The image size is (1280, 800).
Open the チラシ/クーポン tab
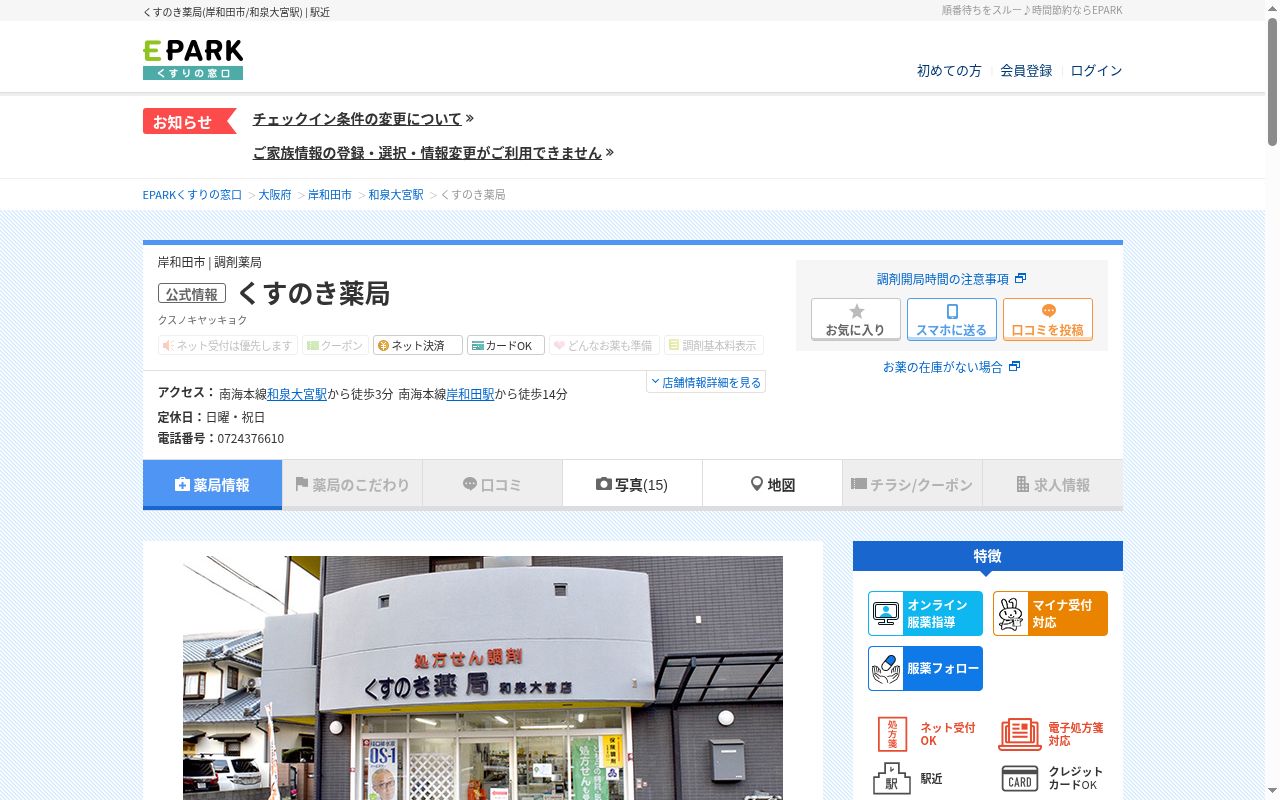(912, 484)
